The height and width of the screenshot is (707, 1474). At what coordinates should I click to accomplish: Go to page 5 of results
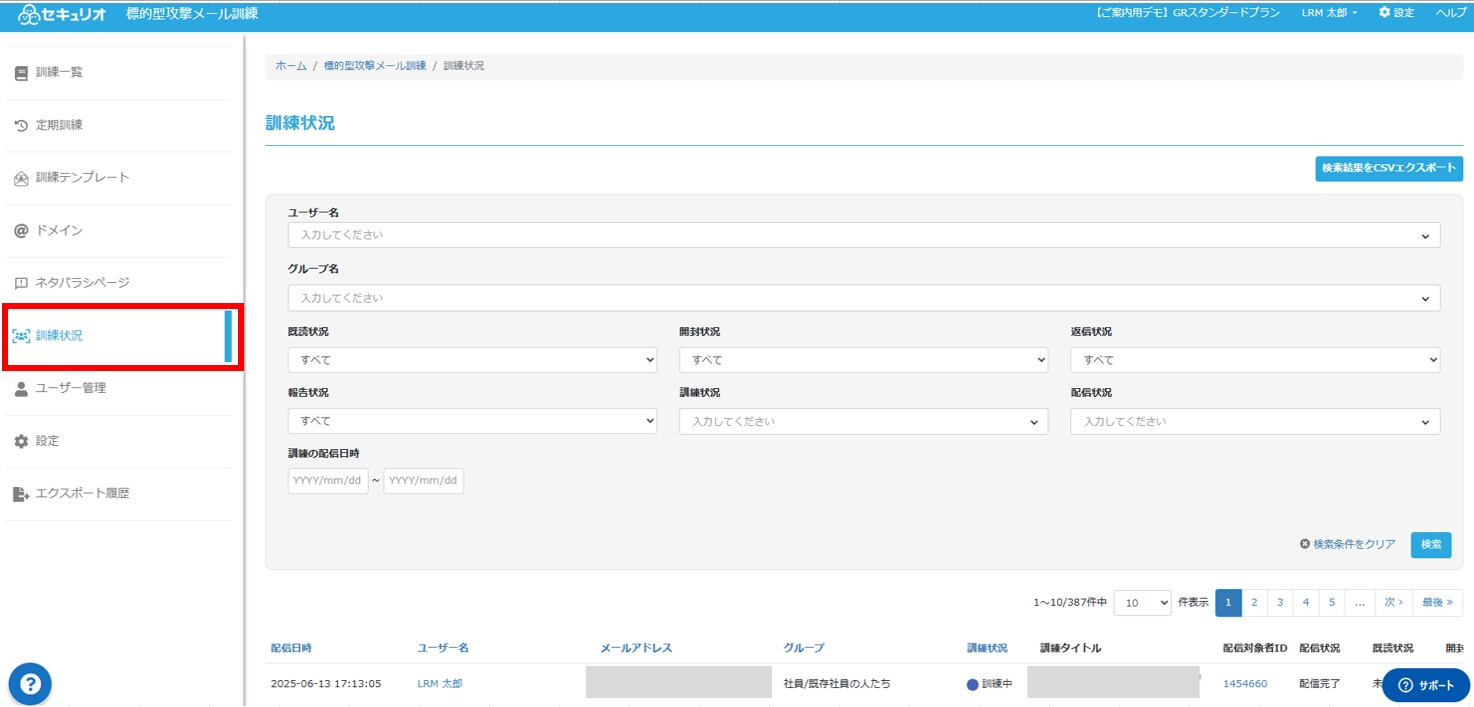(1332, 602)
